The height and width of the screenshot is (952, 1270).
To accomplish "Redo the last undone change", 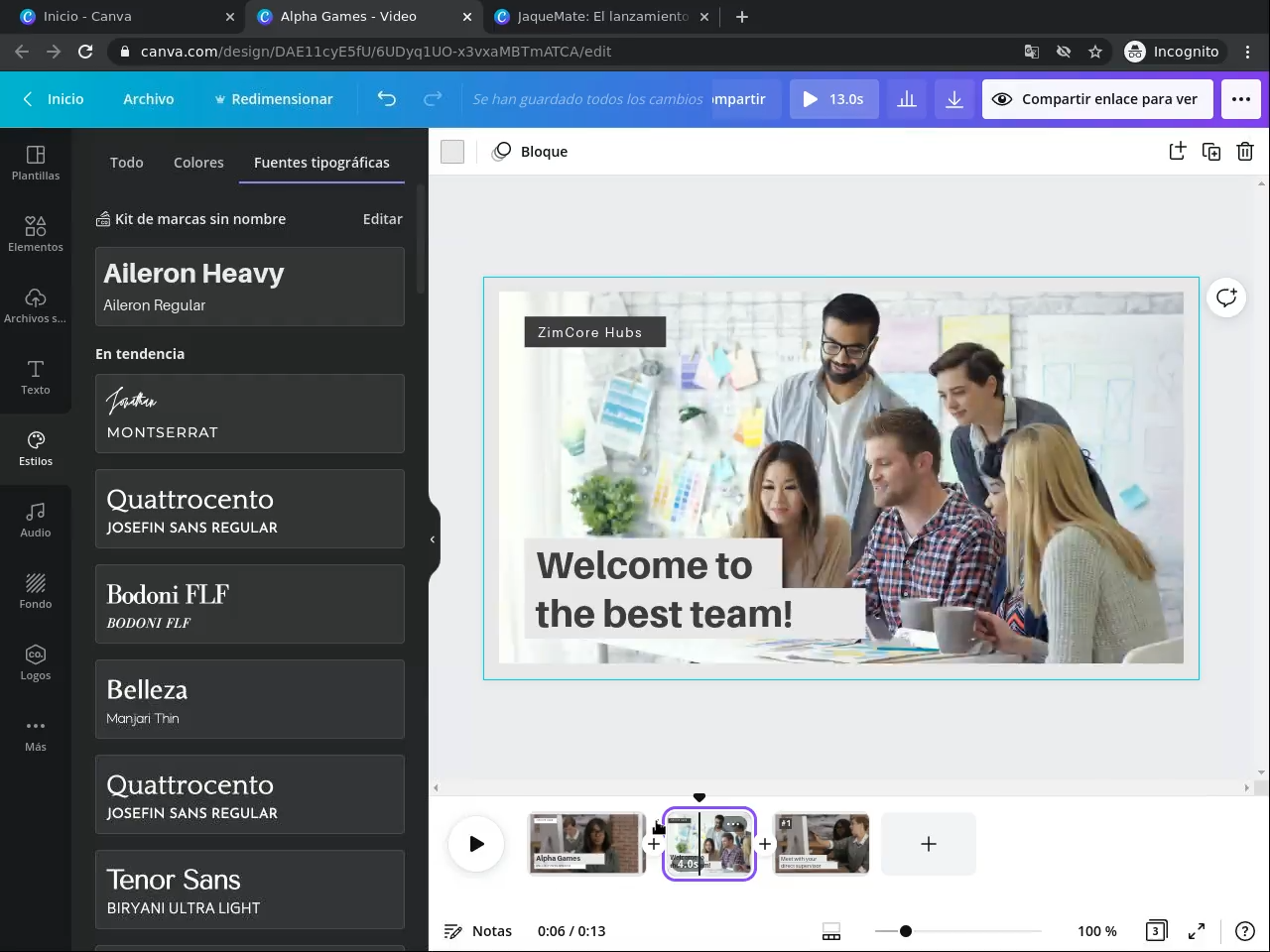I will pyautogui.click(x=433, y=99).
